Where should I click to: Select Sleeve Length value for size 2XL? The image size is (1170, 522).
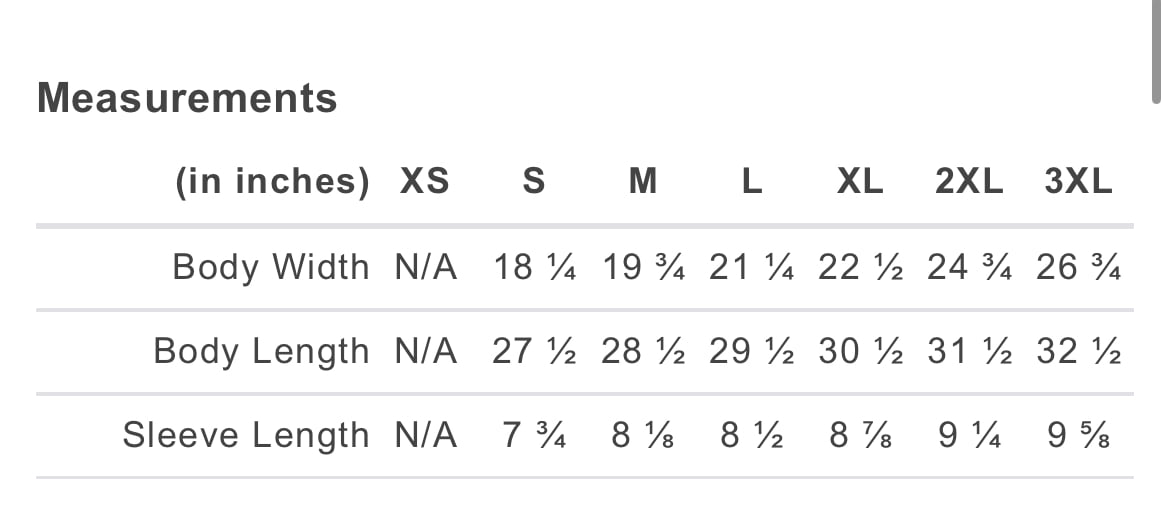coord(969,435)
